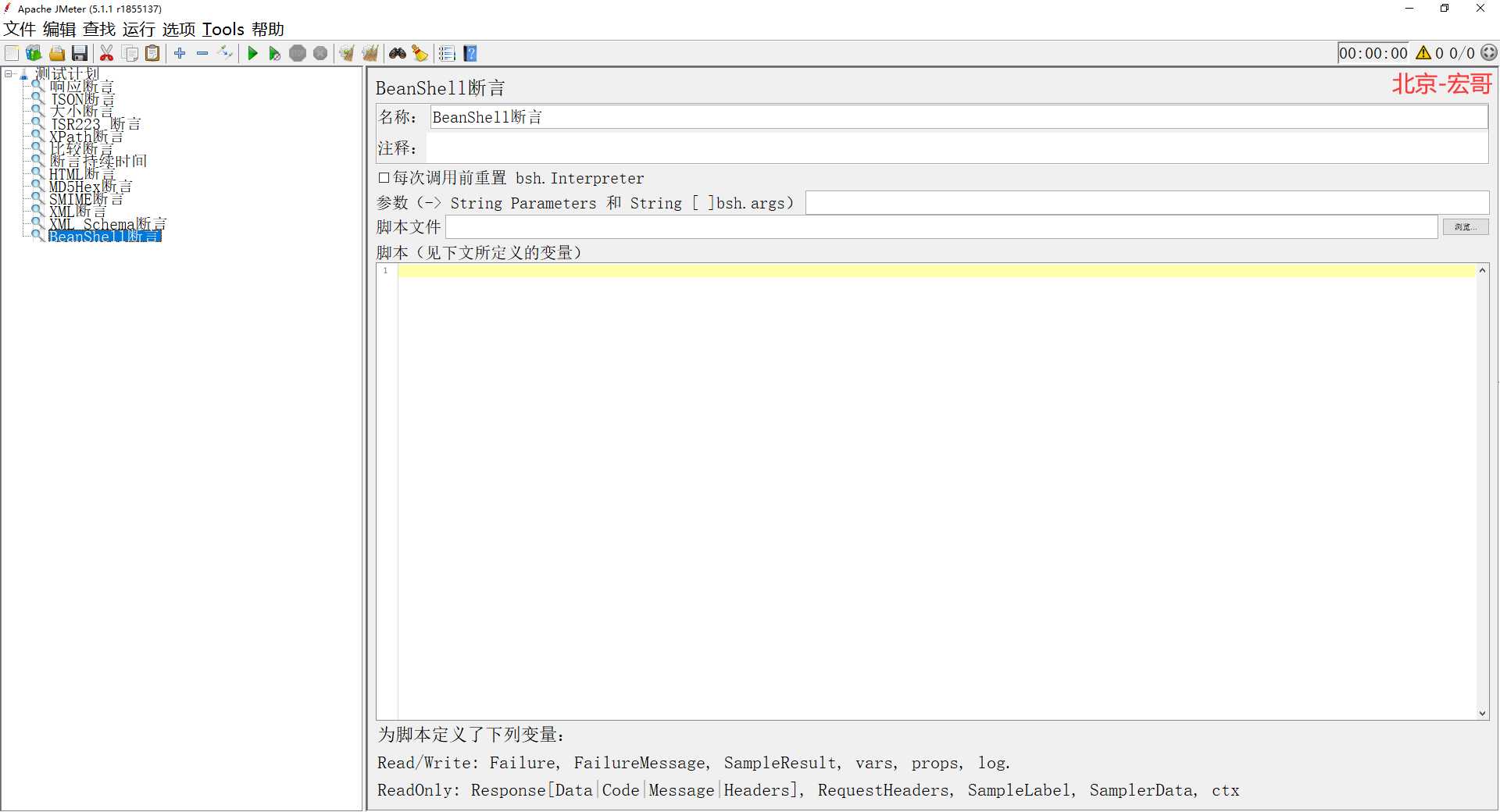
Task: Open the 选项 menu
Action: click(179, 30)
